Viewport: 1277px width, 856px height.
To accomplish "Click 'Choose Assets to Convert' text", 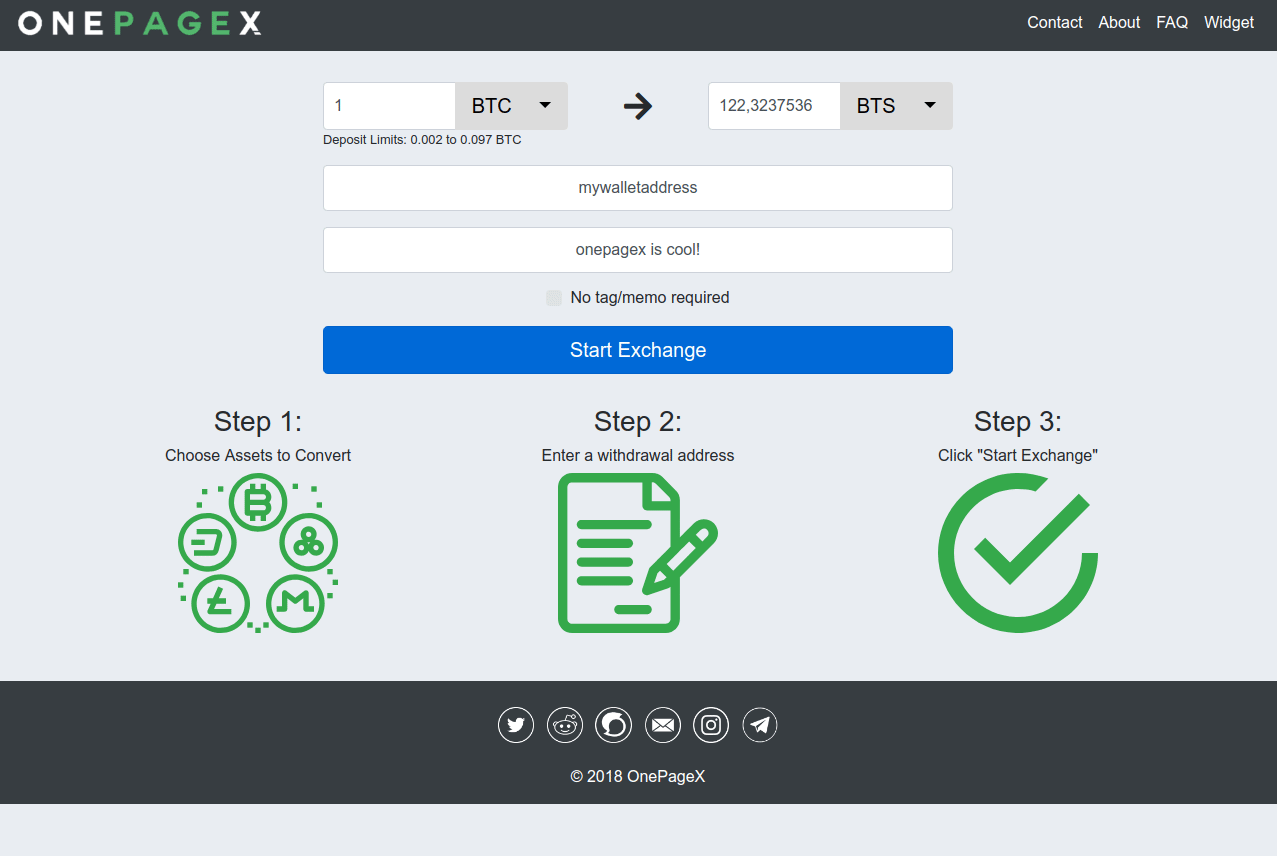I will 258,456.
